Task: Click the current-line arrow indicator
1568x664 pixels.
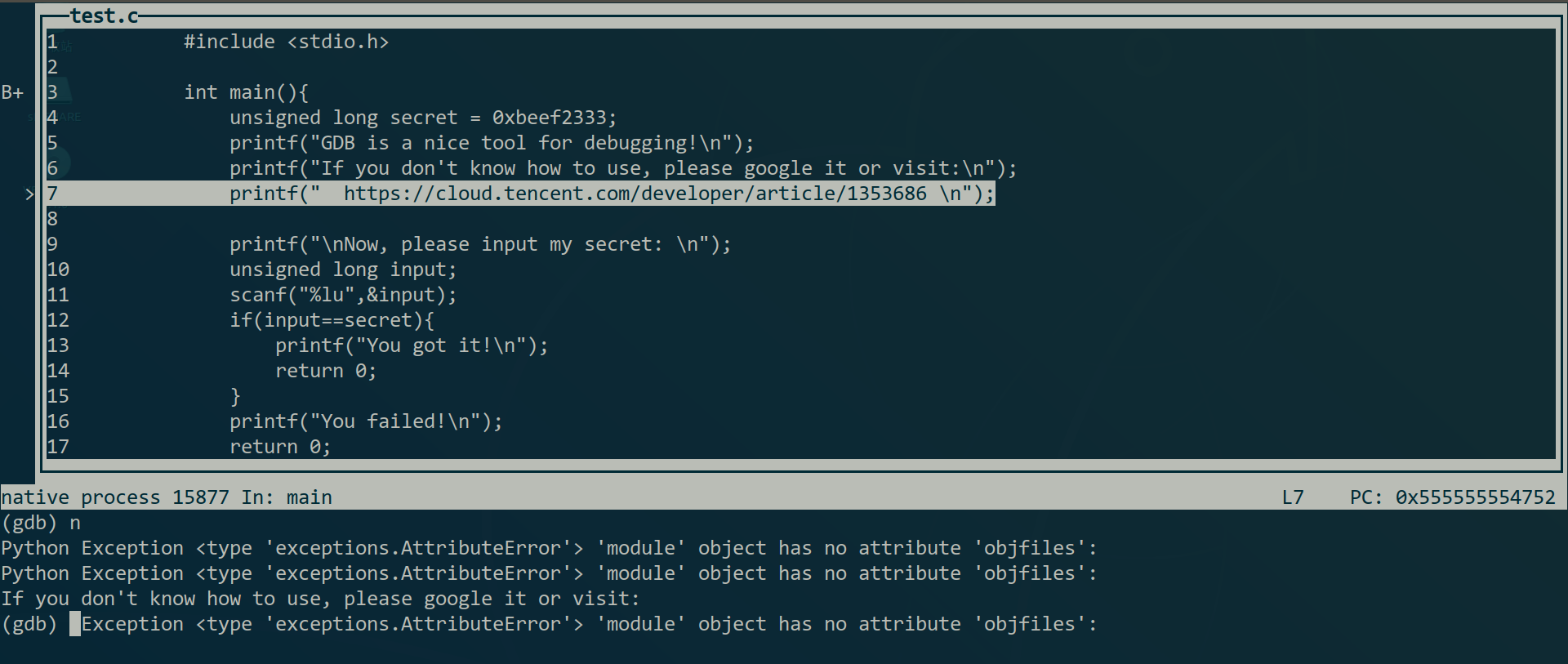Action: point(29,194)
